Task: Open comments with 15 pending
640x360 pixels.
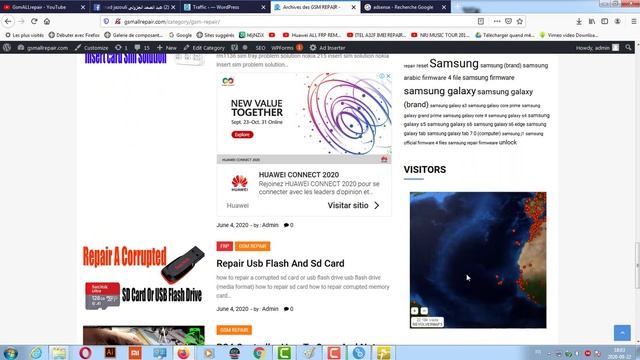Action: click(142, 47)
